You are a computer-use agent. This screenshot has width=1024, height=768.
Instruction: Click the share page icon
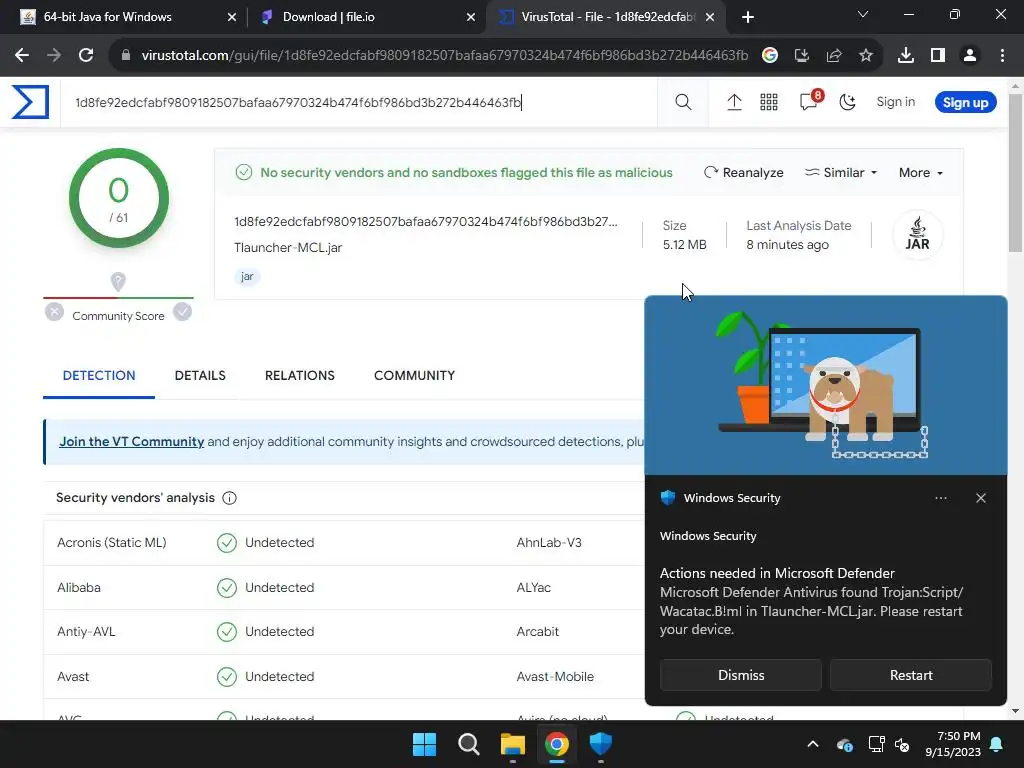(x=834, y=56)
